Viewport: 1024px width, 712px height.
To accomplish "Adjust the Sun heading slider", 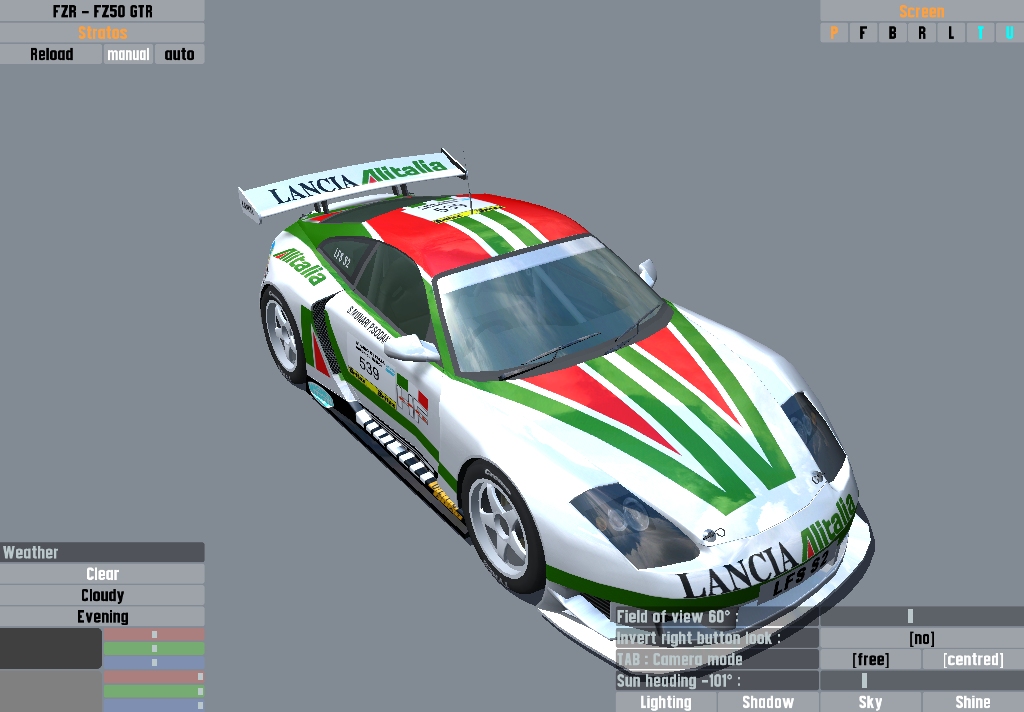I will pos(921,681).
